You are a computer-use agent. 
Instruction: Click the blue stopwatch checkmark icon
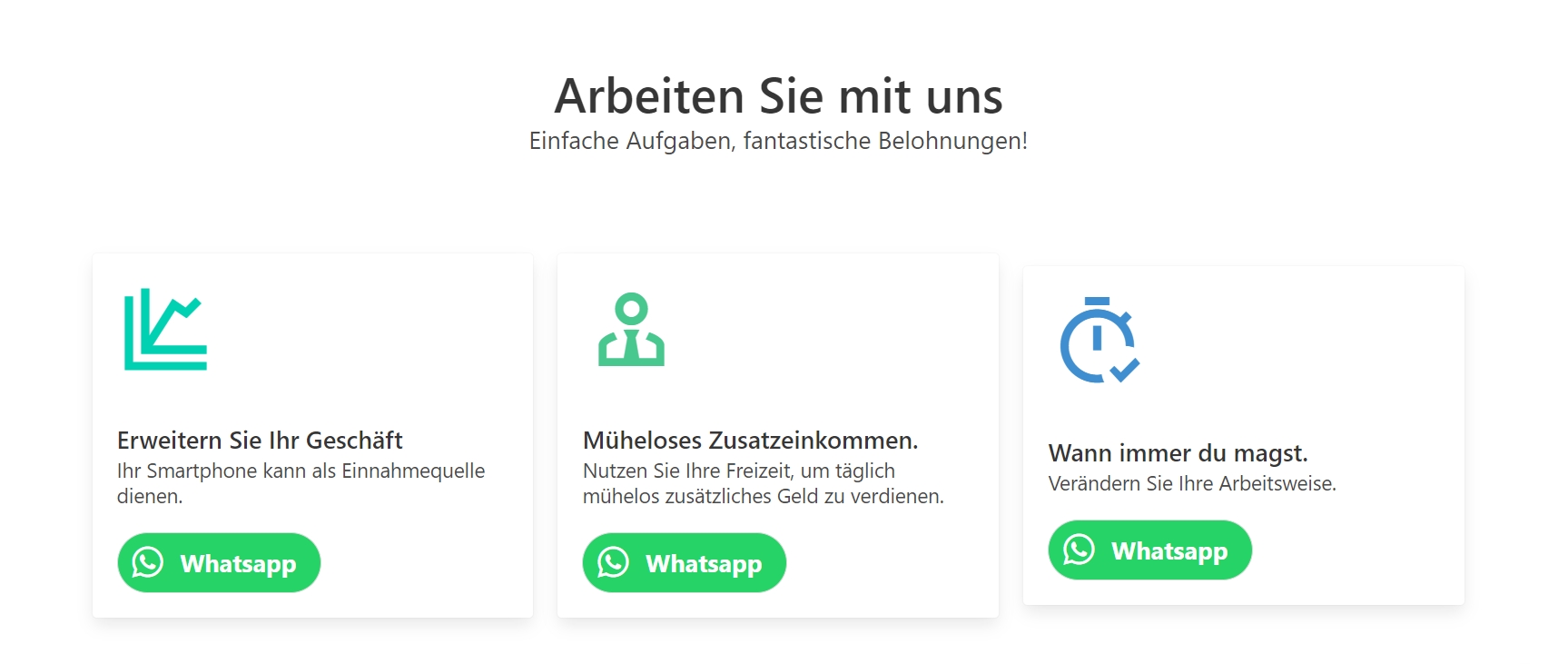tap(1100, 340)
